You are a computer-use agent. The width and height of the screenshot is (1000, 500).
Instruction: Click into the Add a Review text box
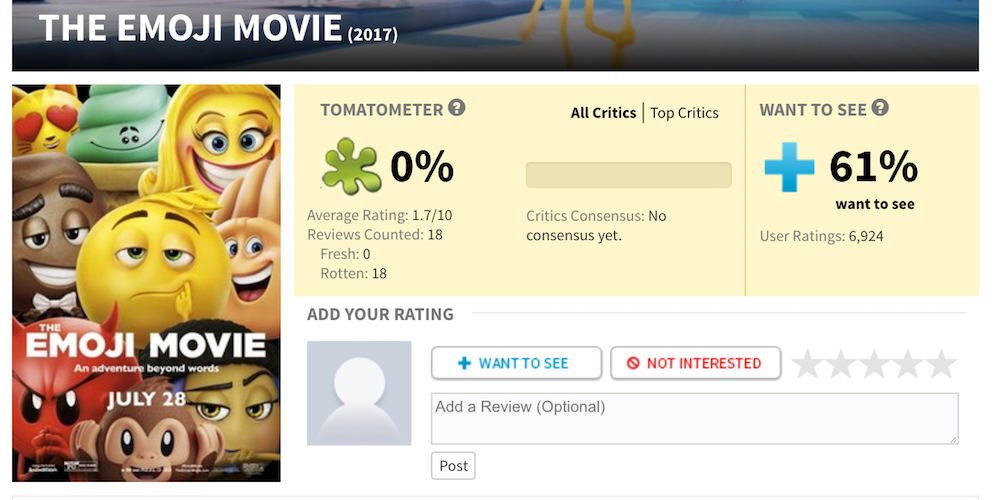(694, 418)
